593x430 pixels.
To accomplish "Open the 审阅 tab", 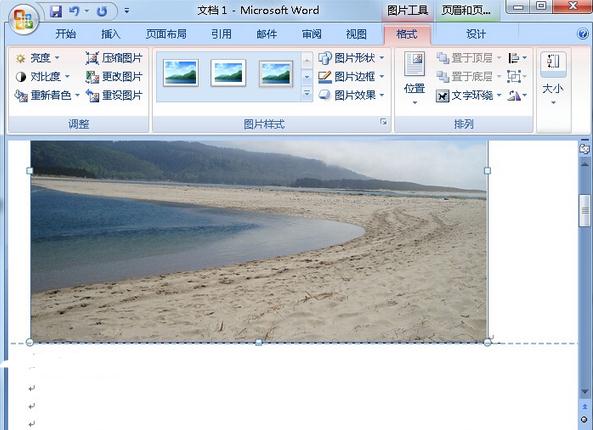I will (312, 34).
